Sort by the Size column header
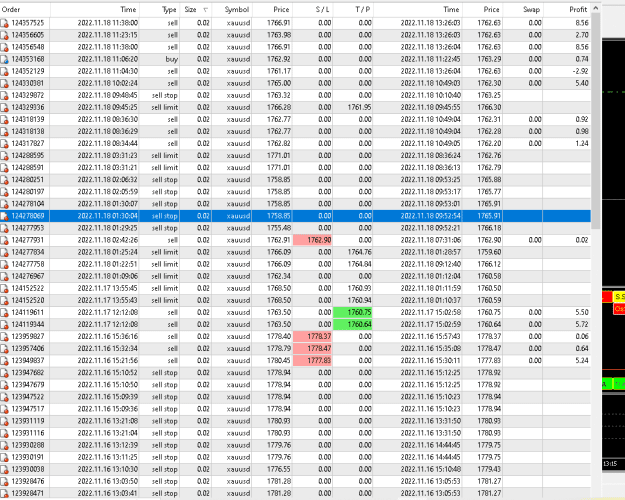This screenshot has width=625, height=500. tap(195, 10)
